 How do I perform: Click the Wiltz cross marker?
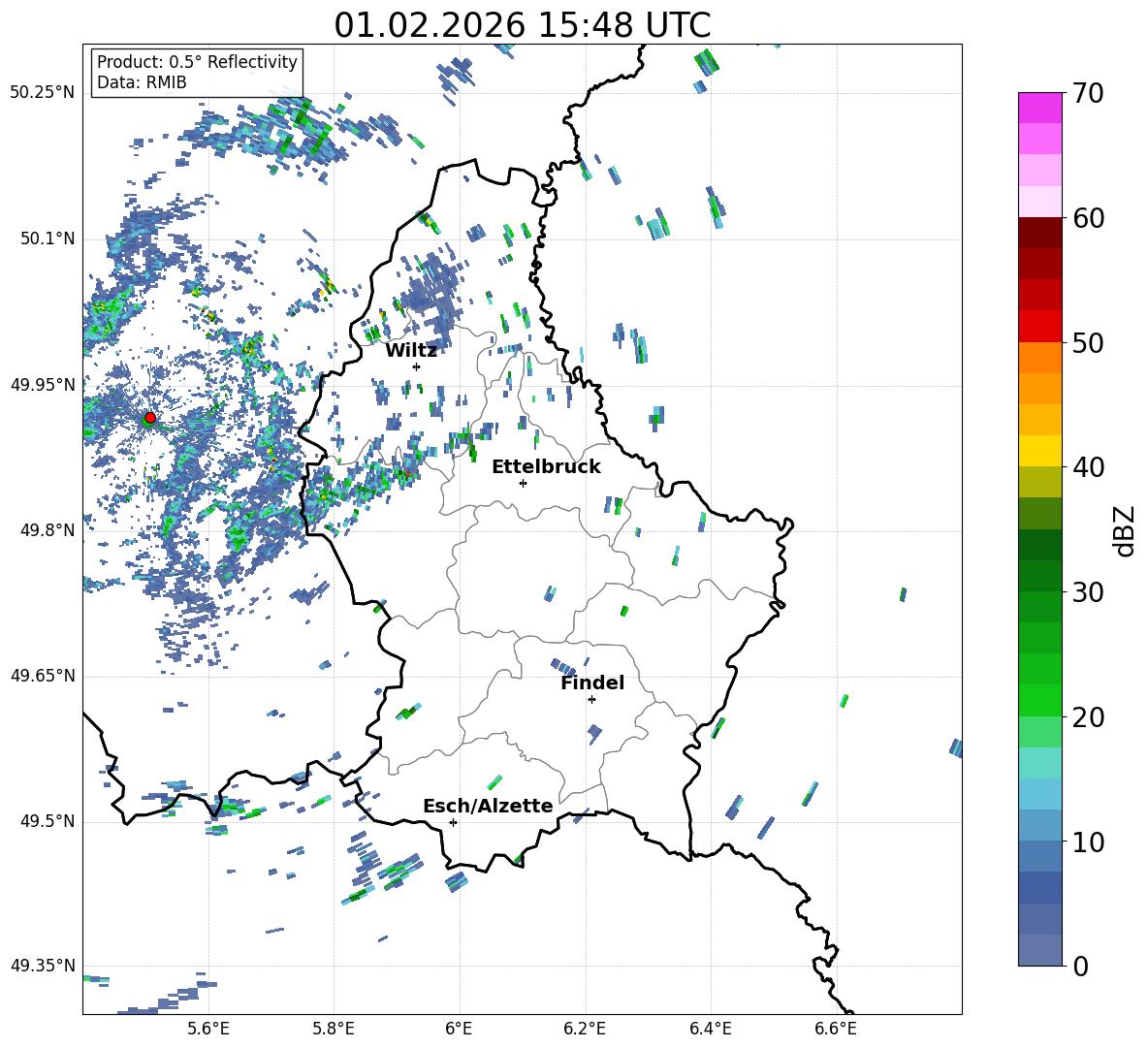coord(417,366)
